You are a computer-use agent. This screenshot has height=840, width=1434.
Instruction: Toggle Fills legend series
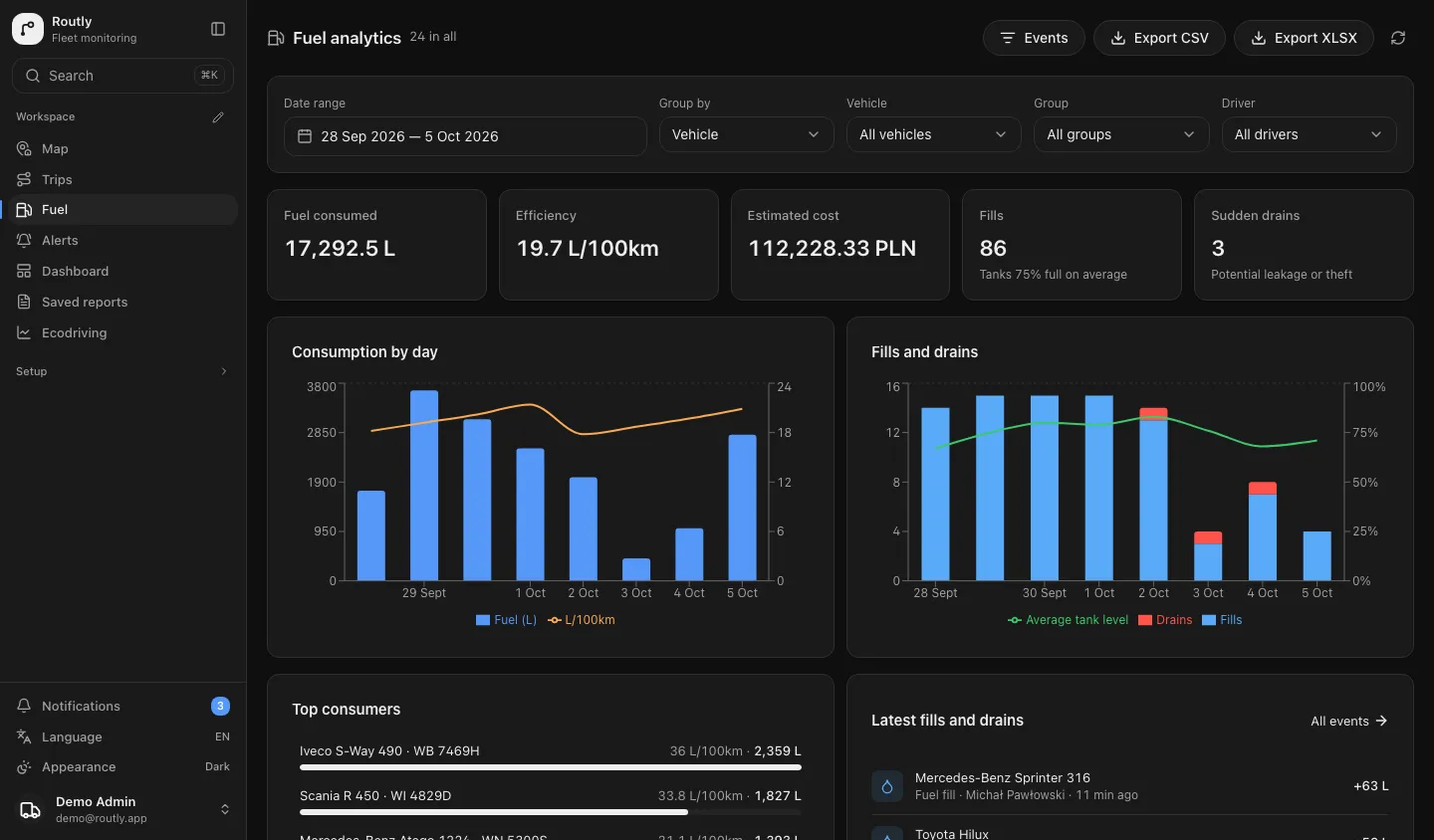click(1222, 620)
